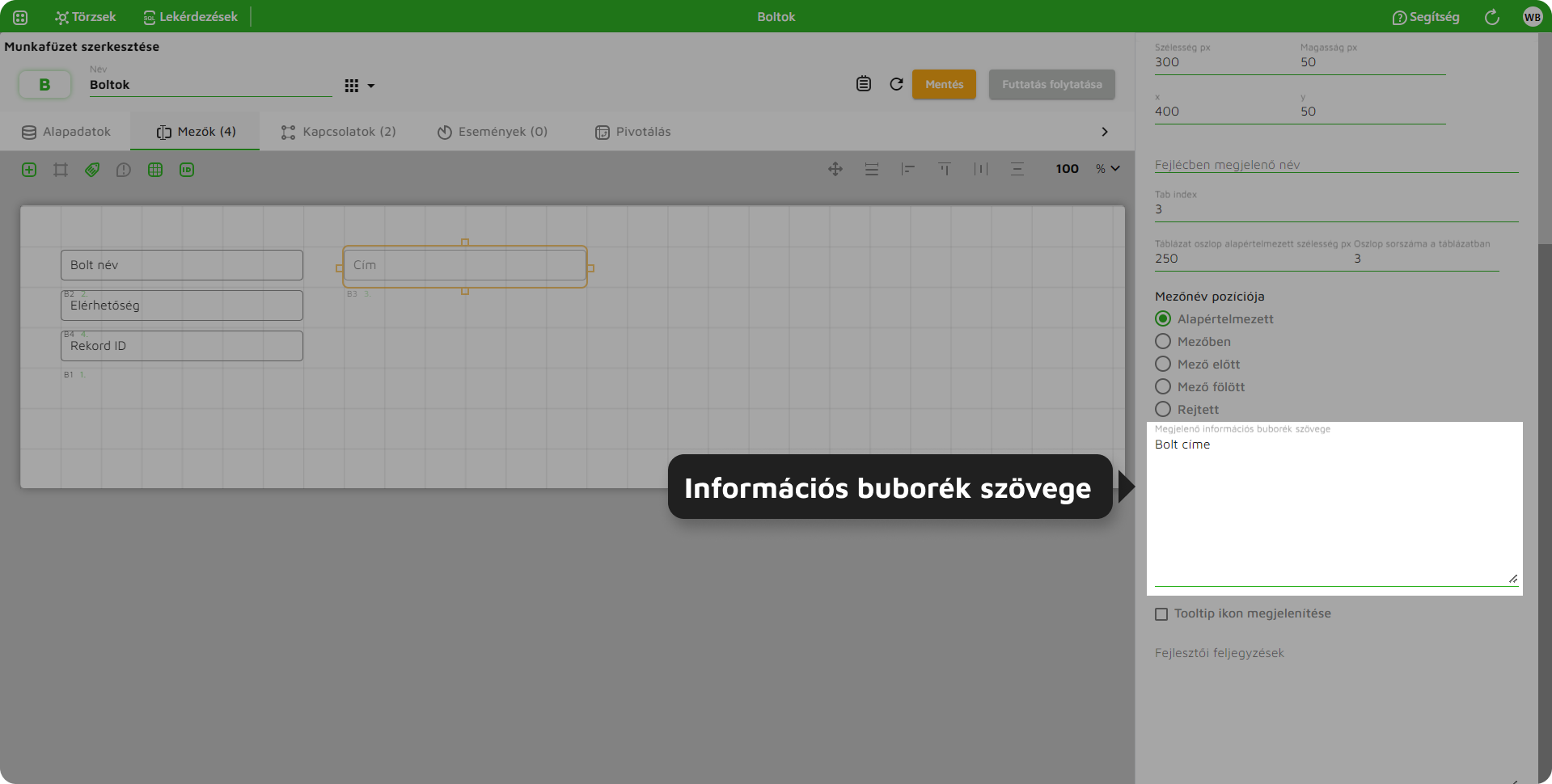Select the Alapértelmezett radio option

point(1163,318)
